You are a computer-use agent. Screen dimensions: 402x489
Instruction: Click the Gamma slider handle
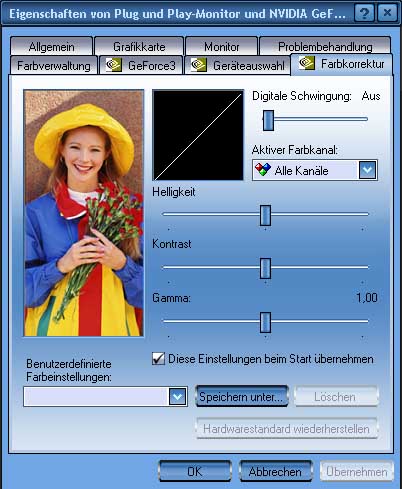point(265,322)
